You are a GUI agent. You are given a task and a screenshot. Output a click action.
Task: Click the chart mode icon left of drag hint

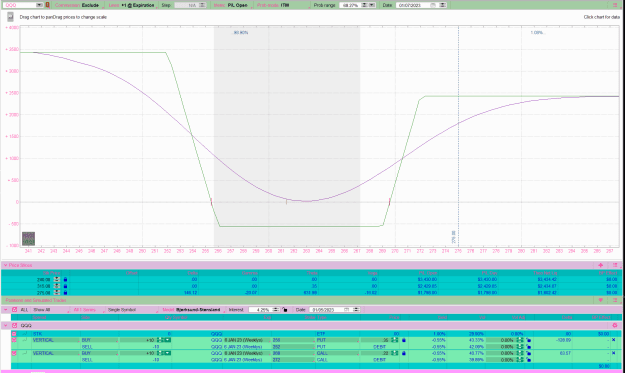[10, 17]
